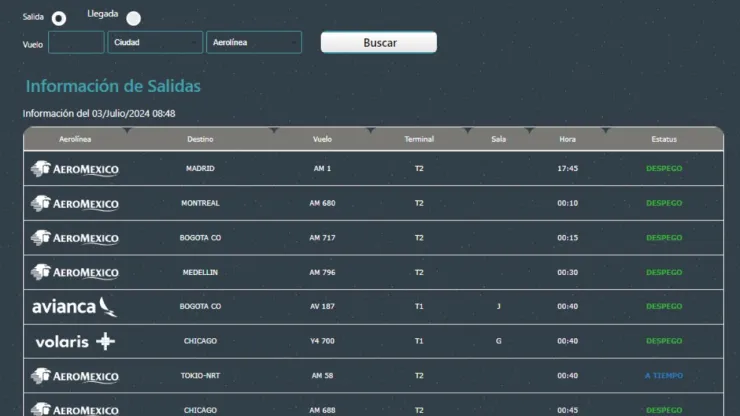This screenshot has height=416, width=740.
Task: Click flight number Y4 700
Action: pyautogui.click(x=322, y=341)
